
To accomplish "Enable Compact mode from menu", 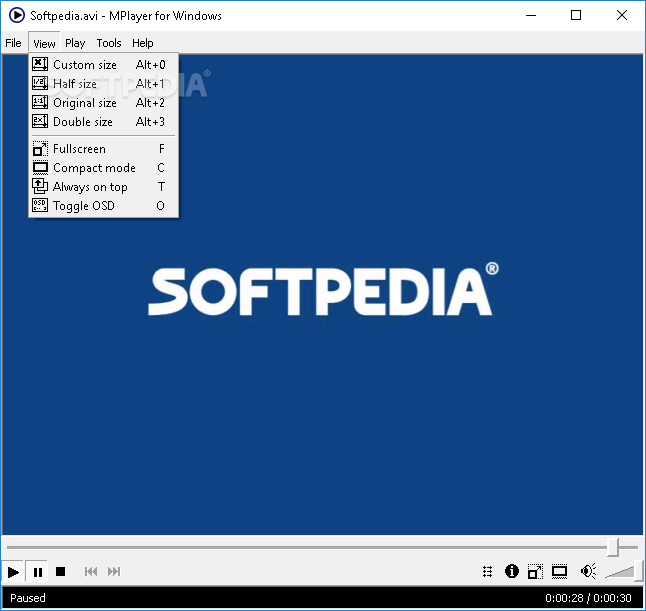I will (x=103, y=168).
